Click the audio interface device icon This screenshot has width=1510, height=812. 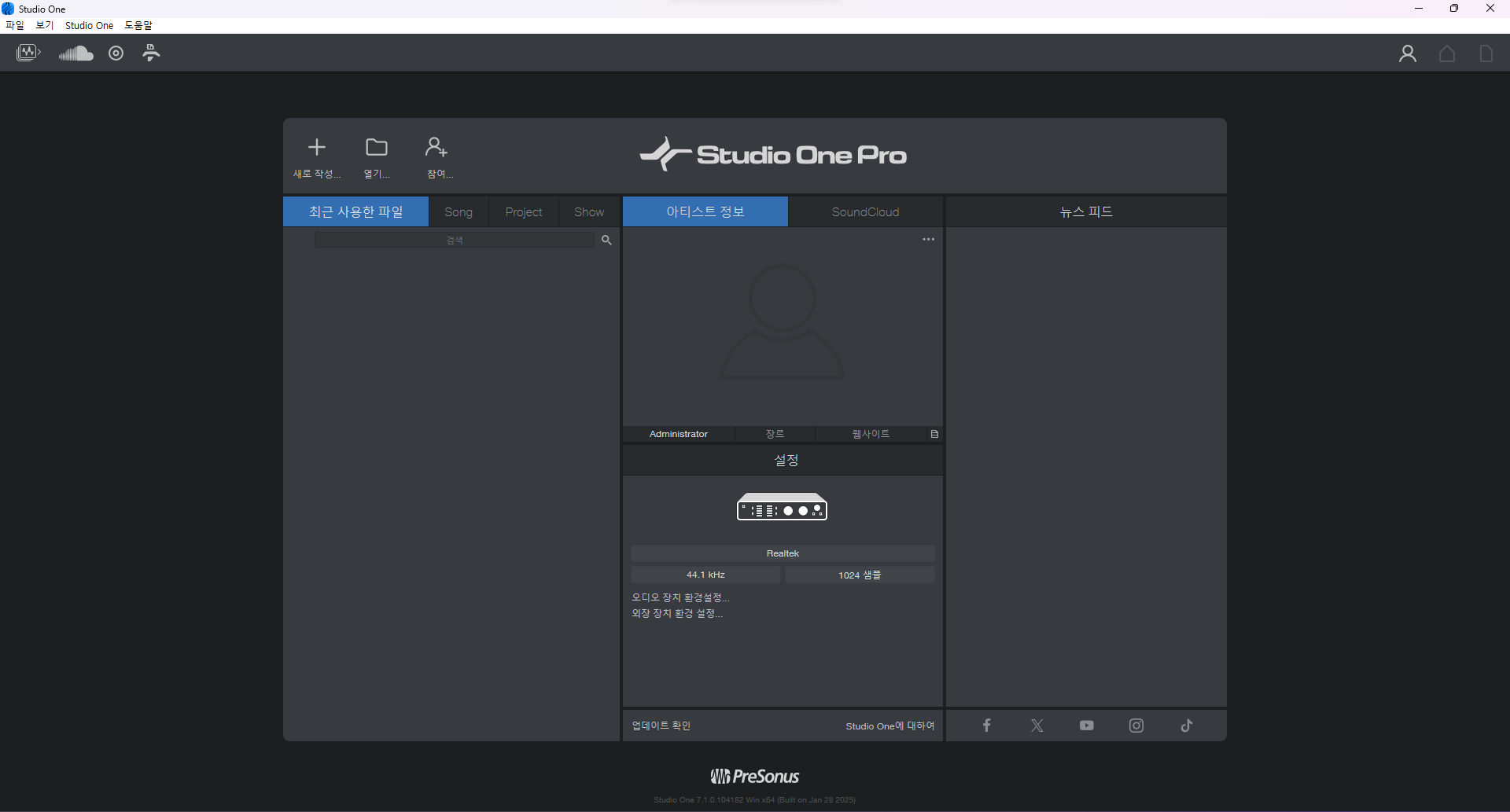782,508
